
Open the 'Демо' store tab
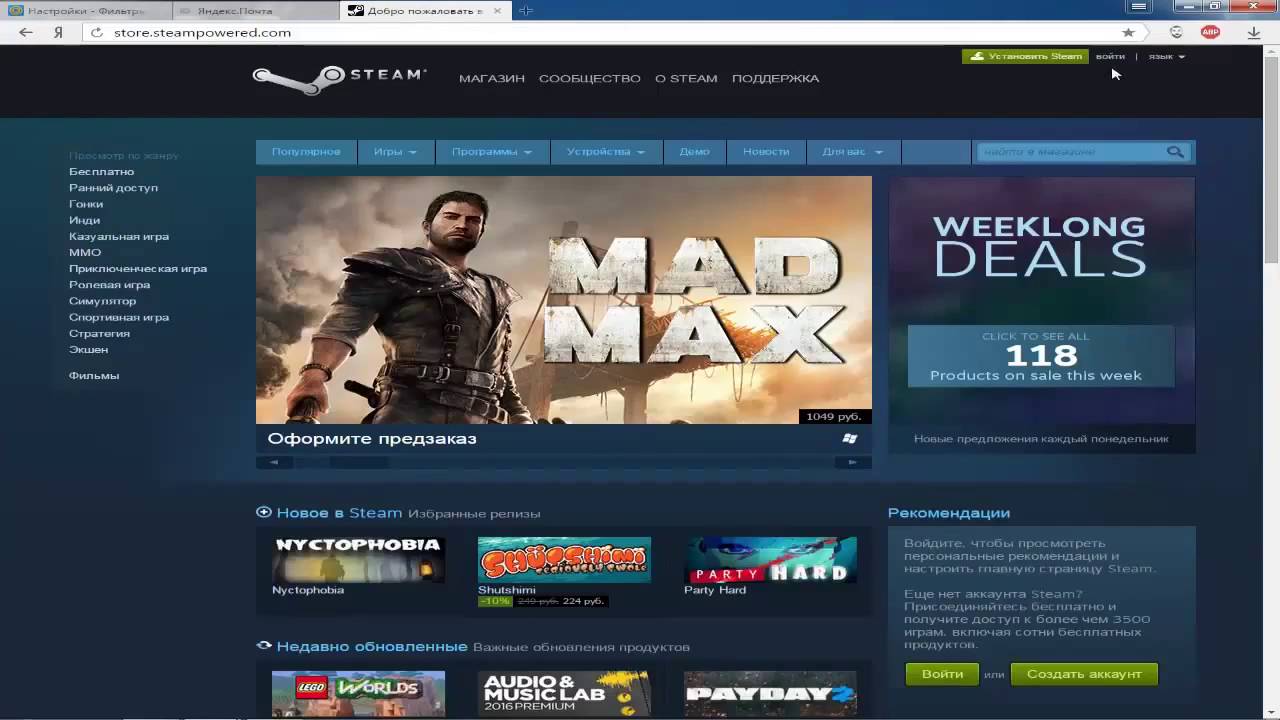click(x=694, y=152)
